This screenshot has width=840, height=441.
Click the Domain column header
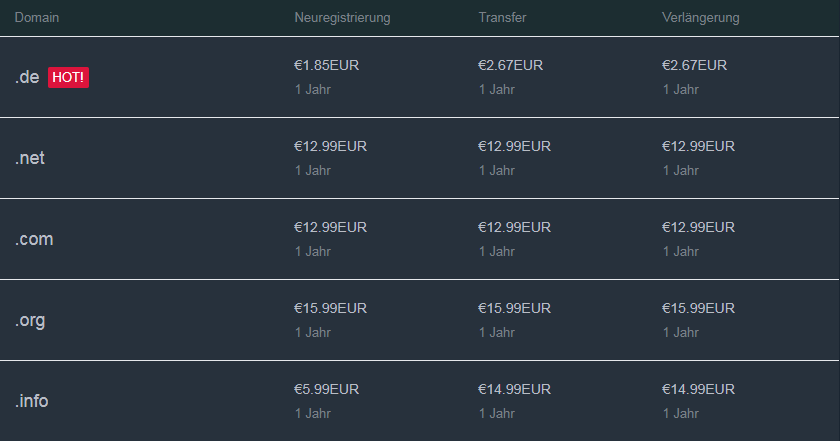click(37, 17)
